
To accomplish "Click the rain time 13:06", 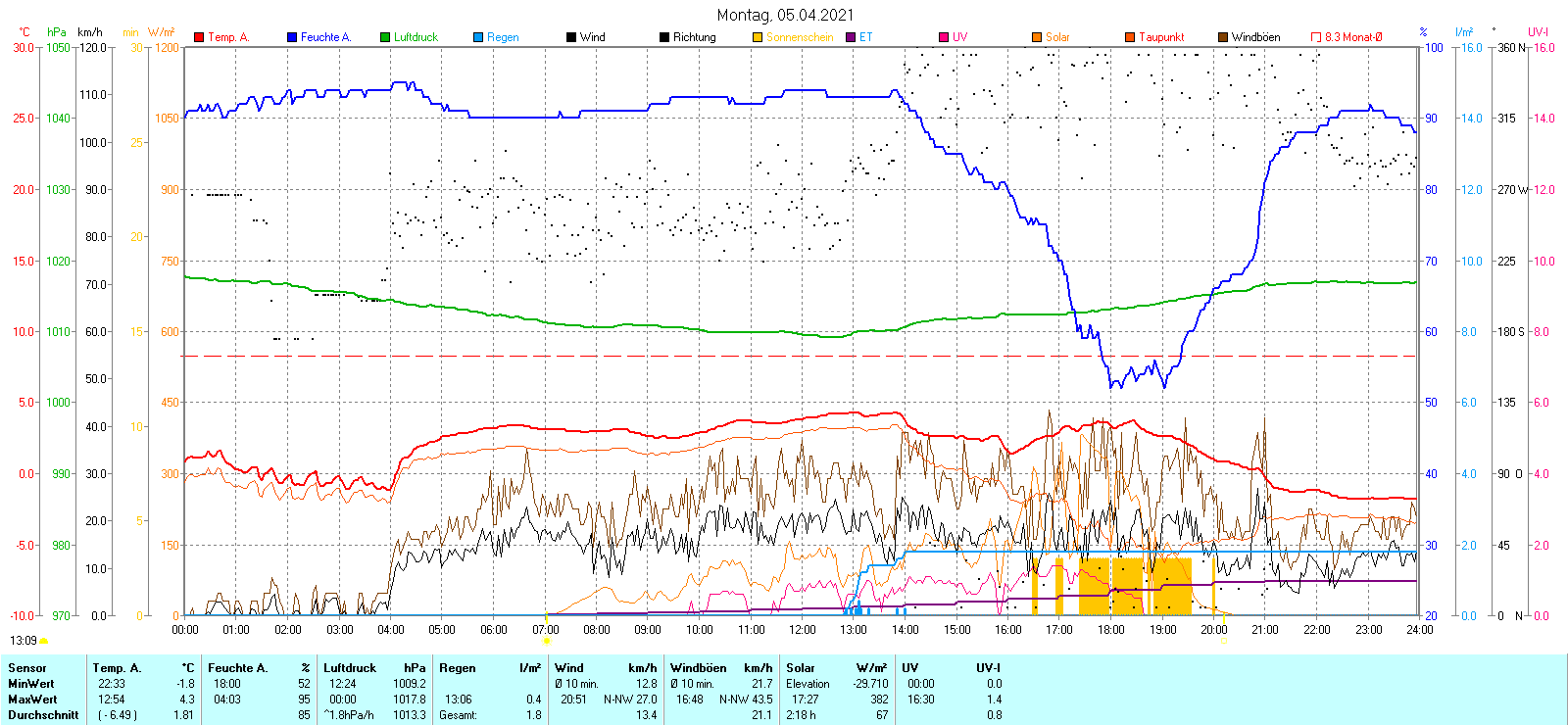I will [459, 700].
